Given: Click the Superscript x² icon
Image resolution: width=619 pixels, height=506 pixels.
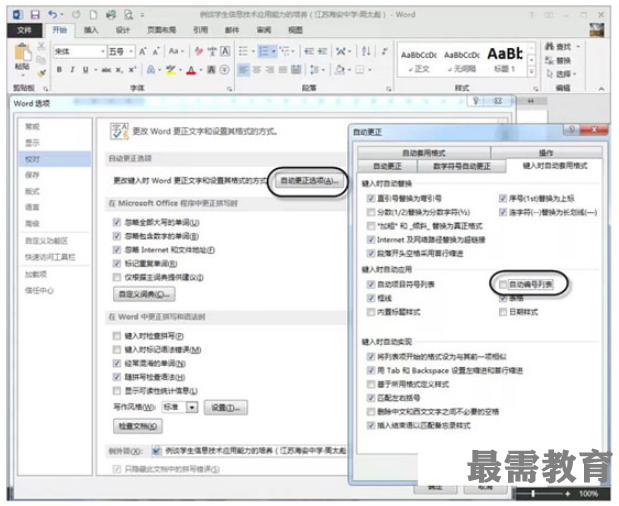Looking at the screenshot, I should tap(132, 70).
